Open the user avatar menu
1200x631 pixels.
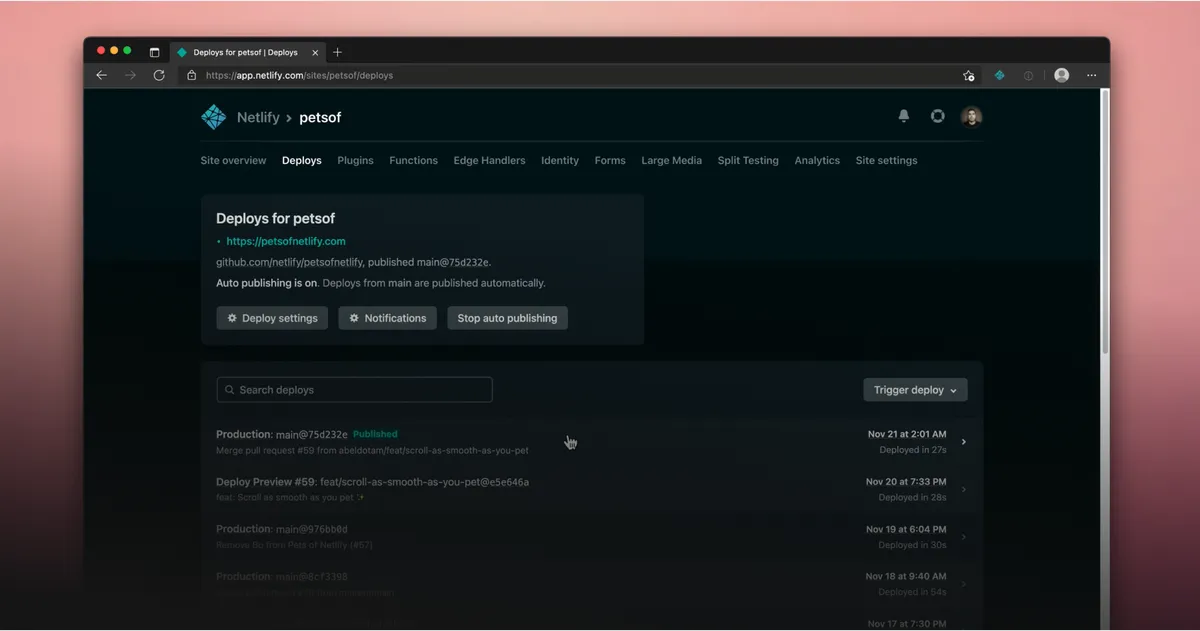pos(971,116)
